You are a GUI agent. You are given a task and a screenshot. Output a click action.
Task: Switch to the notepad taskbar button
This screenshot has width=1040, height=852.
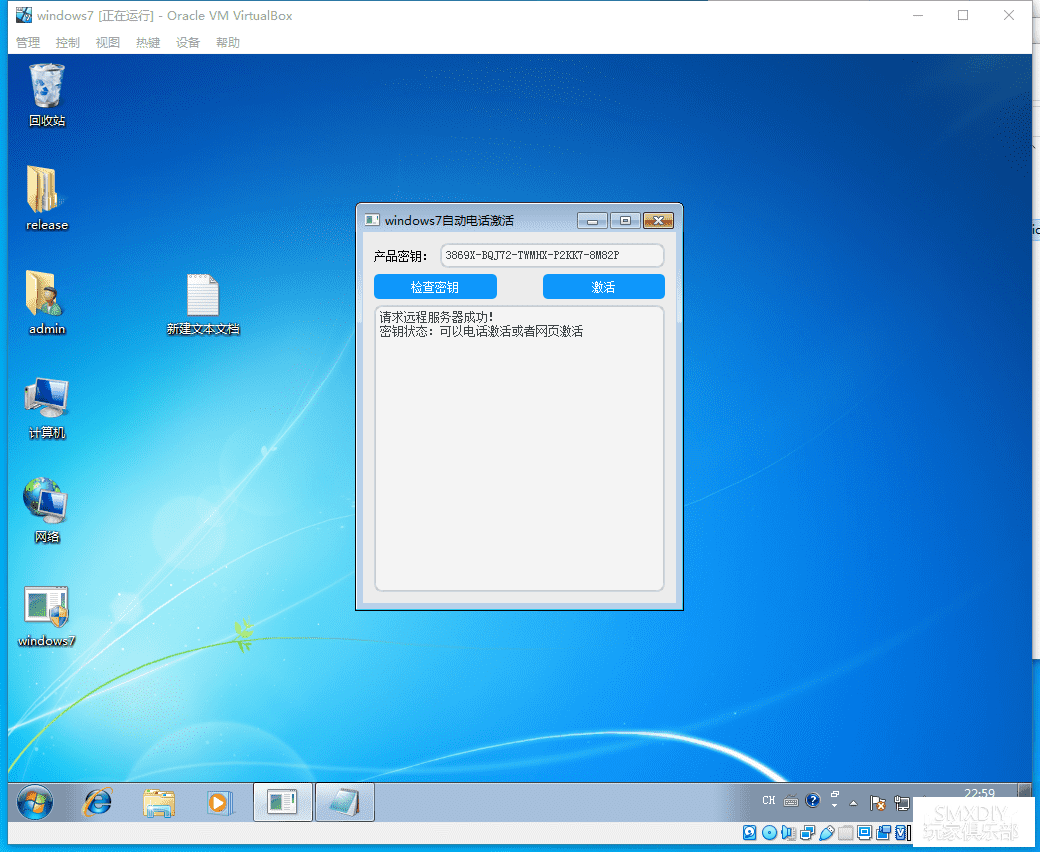click(344, 802)
